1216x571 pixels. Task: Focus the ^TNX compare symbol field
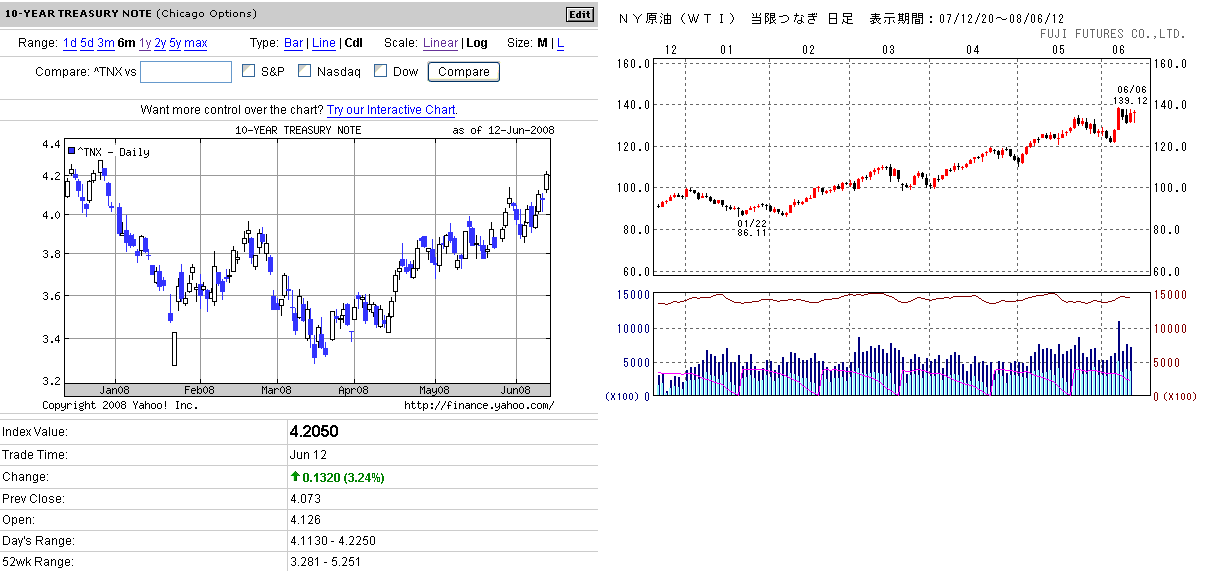click(x=186, y=72)
